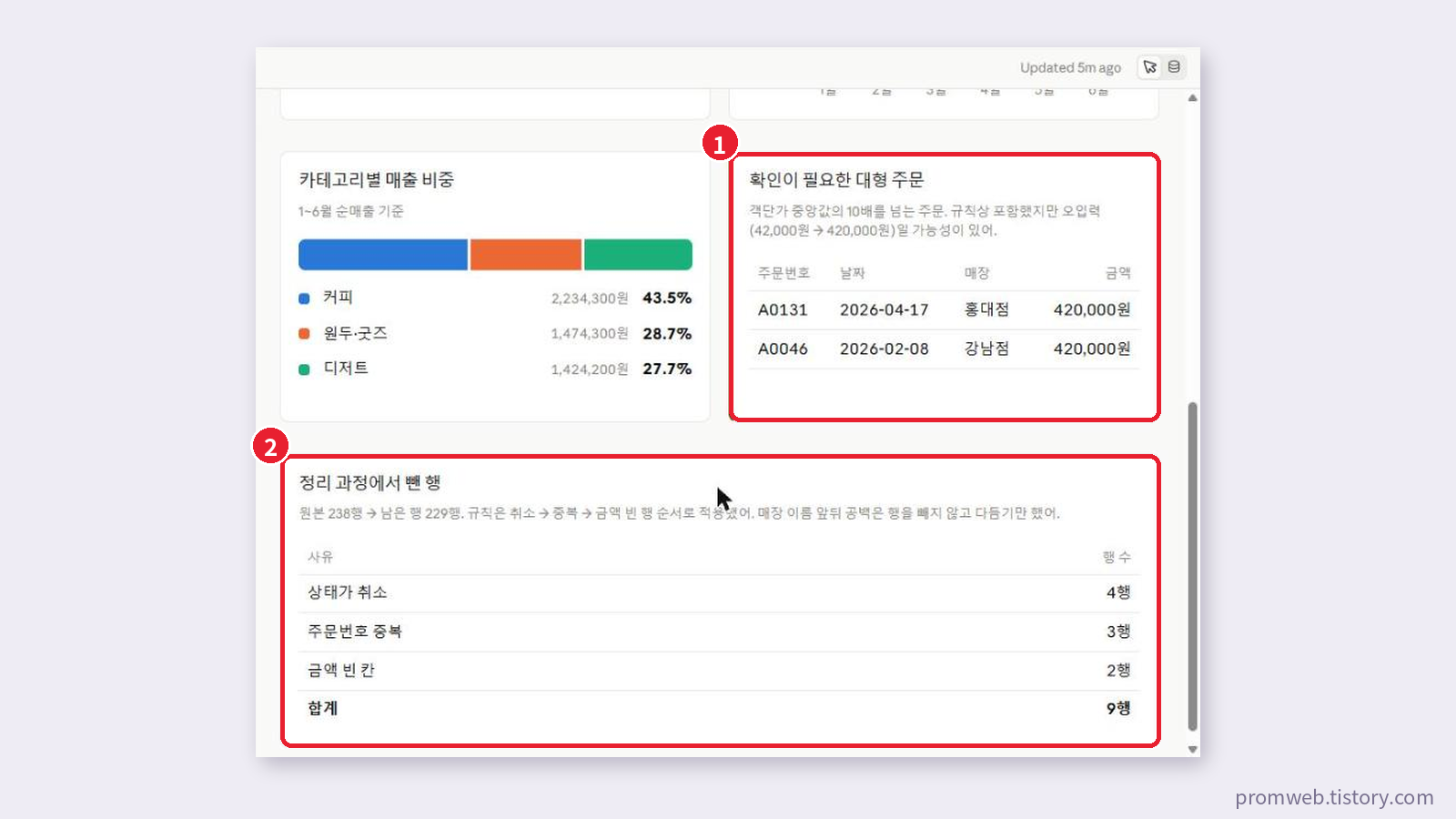The height and width of the screenshot is (819, 1456).
Task: Click the 확인이 필요한 대형 주문 heading
Action: (x=836, y=180)
